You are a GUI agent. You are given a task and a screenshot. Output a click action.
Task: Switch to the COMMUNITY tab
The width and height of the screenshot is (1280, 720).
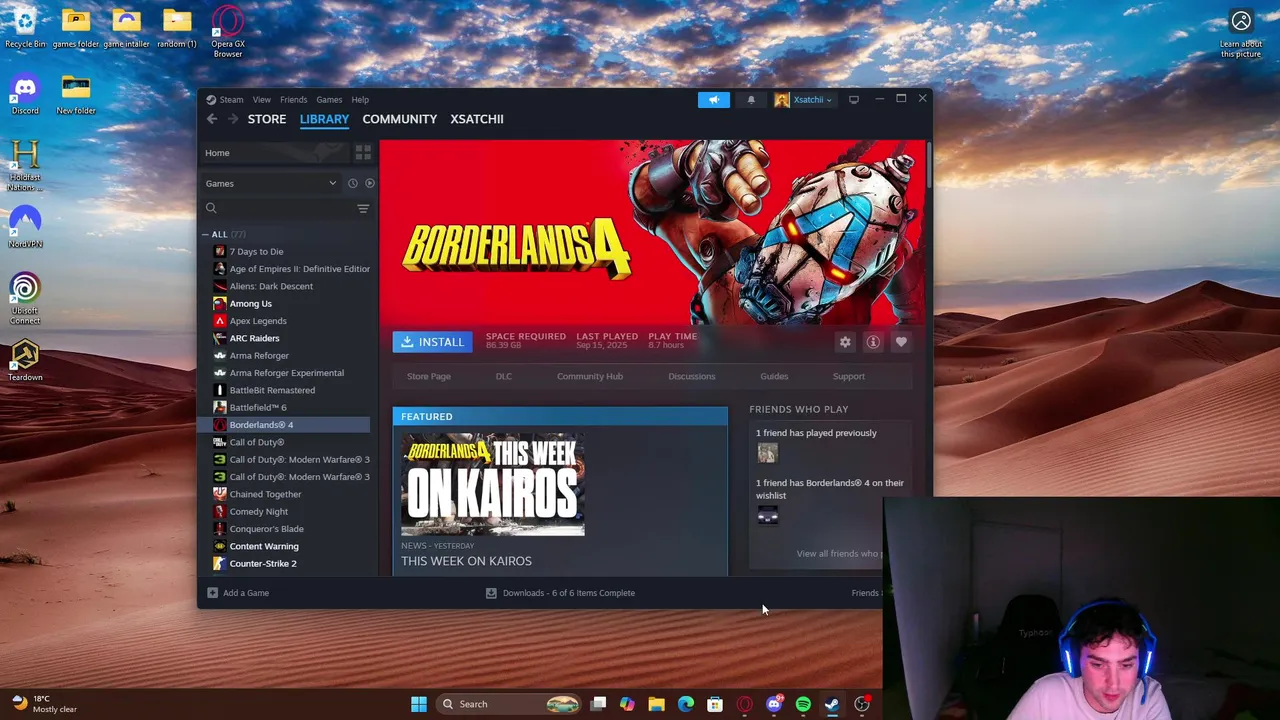[x=399, y=119]
